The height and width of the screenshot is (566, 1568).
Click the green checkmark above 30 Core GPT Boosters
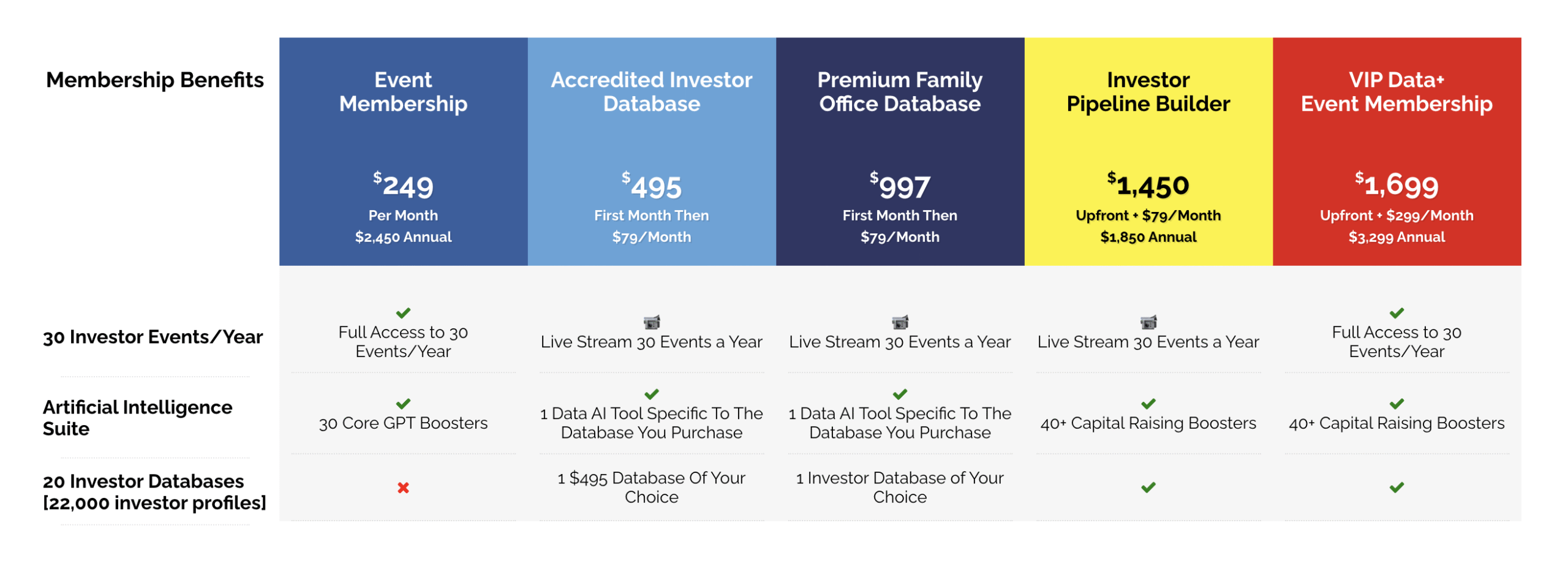pyautogui.click(x=402, y=404)
